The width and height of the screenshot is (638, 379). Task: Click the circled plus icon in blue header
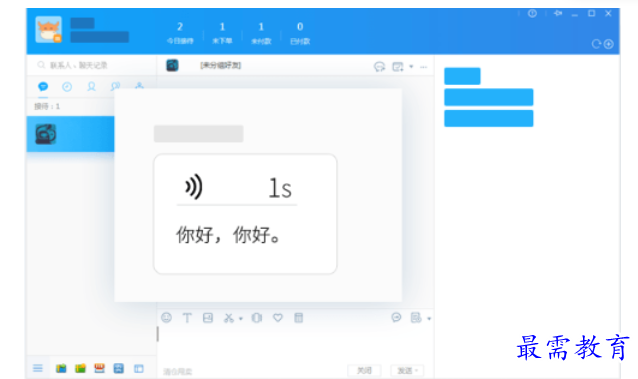click(609, 44)
